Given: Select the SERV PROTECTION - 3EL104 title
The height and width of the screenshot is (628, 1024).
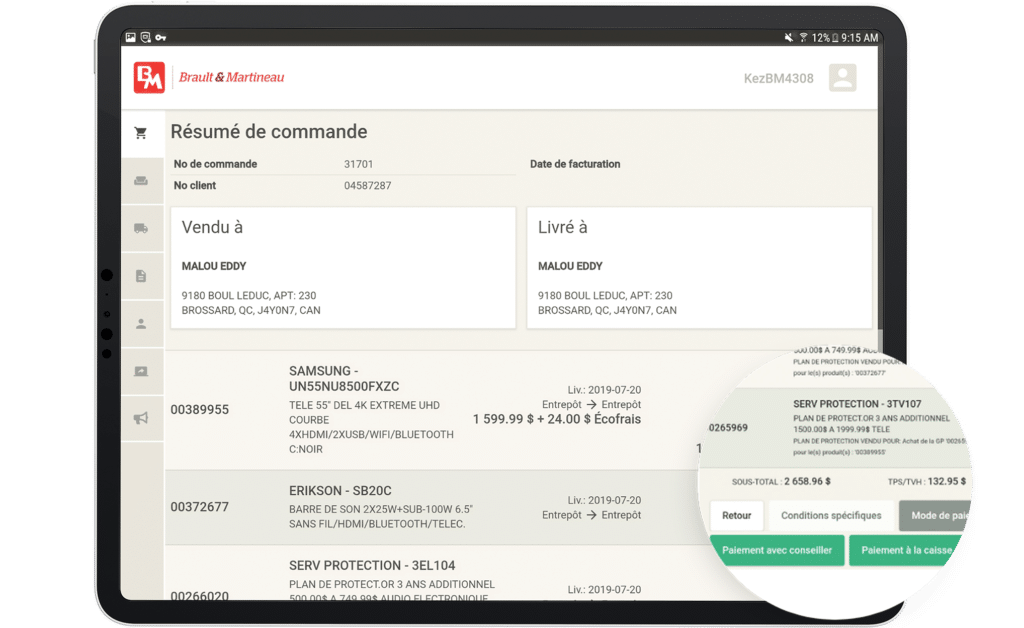Looking at the screenshot, I should coord(372,566).
